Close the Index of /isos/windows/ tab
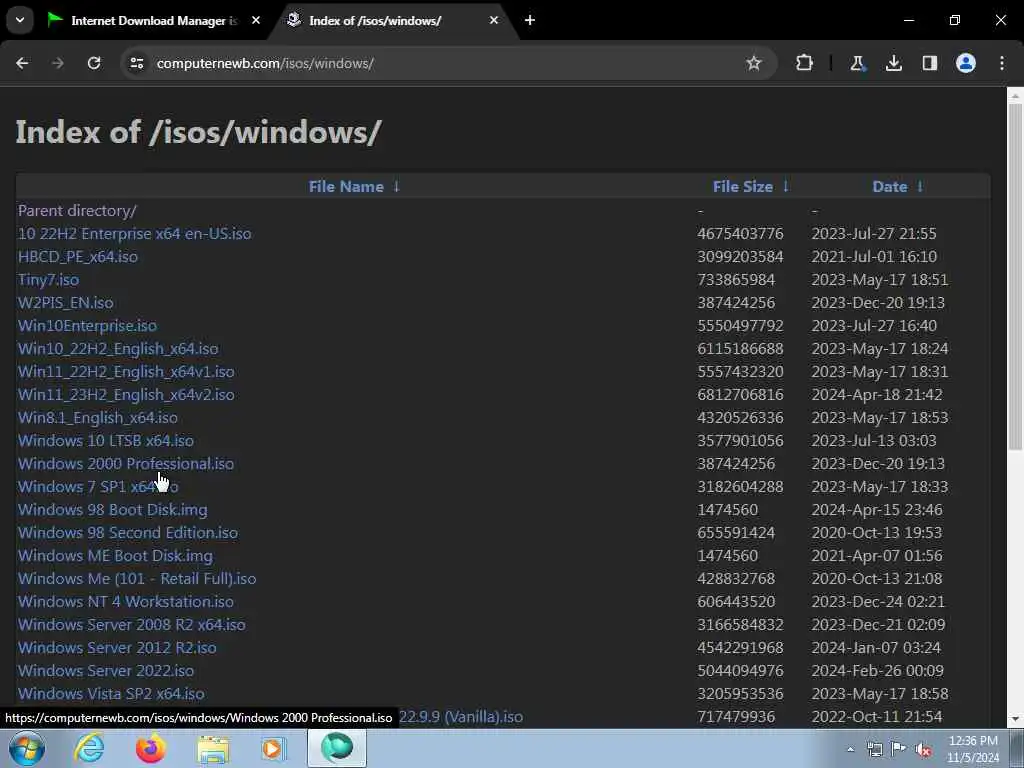 [x=494, y=20]
